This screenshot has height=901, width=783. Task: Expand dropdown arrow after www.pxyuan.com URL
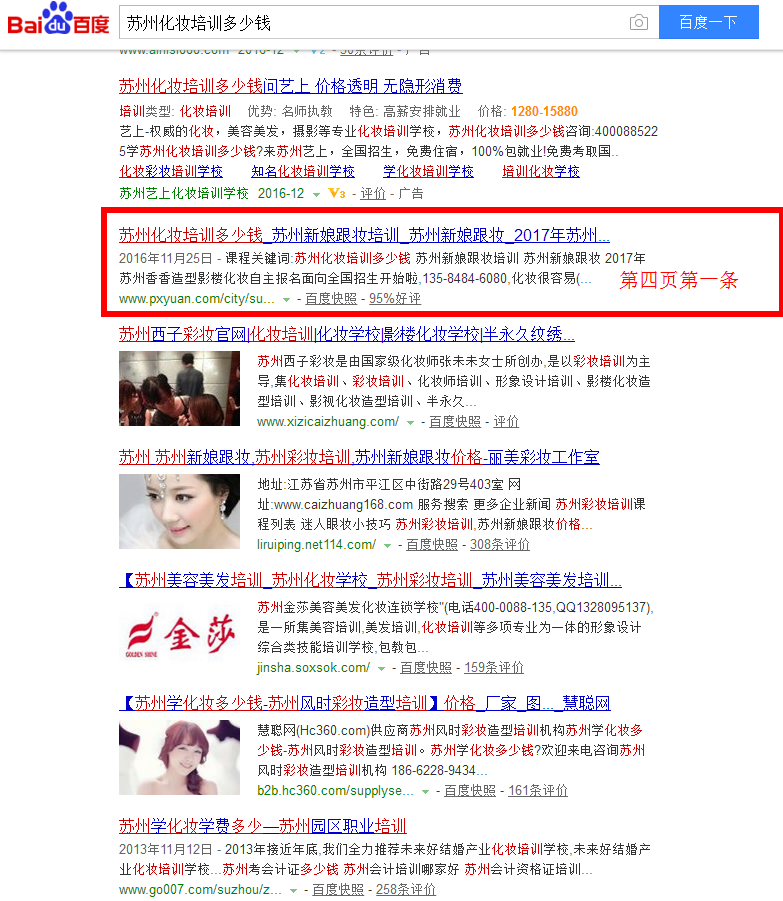tap(286, 299)
